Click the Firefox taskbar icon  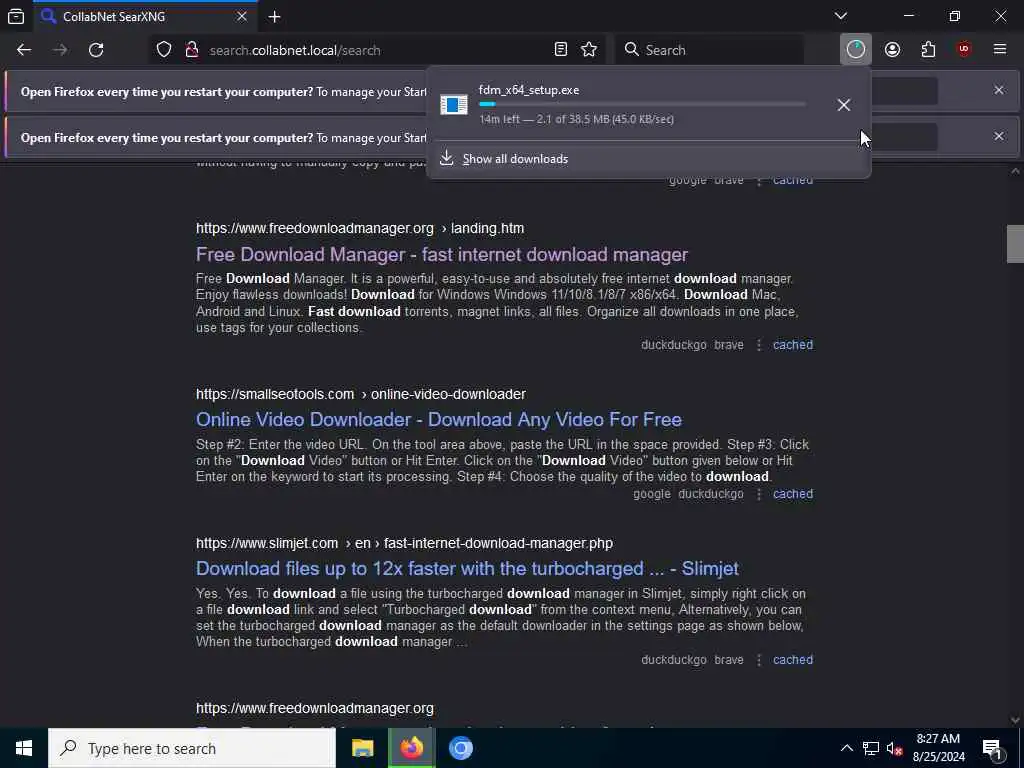coord(411,748)
